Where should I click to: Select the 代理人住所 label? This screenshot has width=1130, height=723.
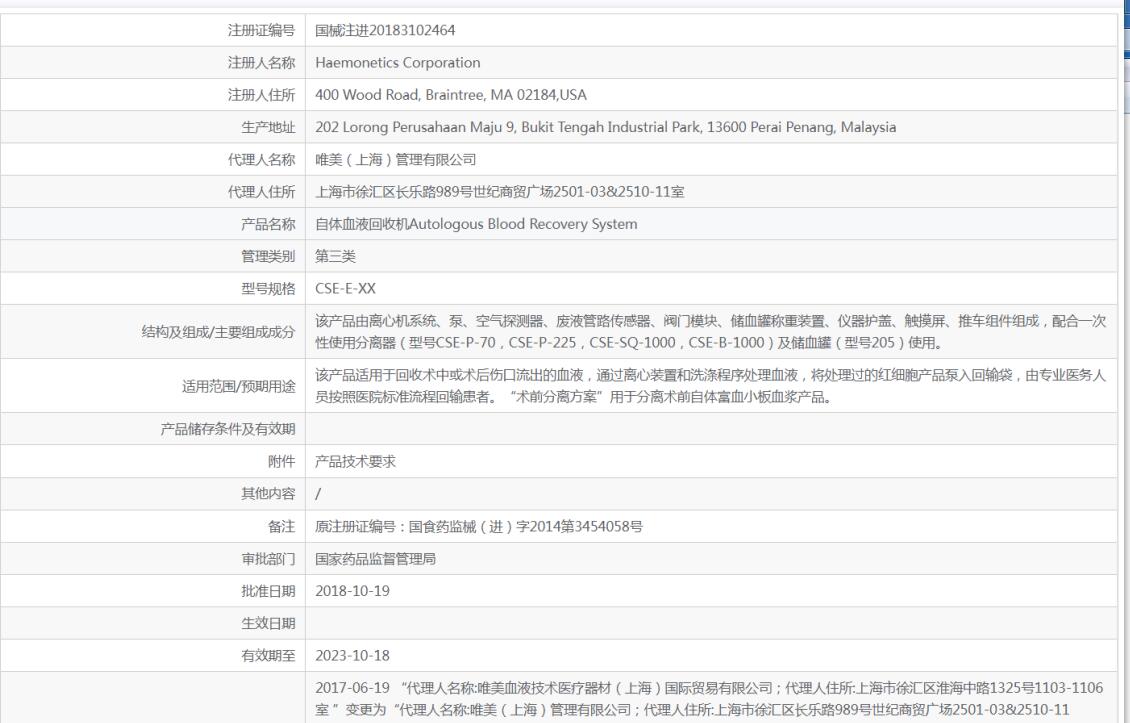[262, 192]
